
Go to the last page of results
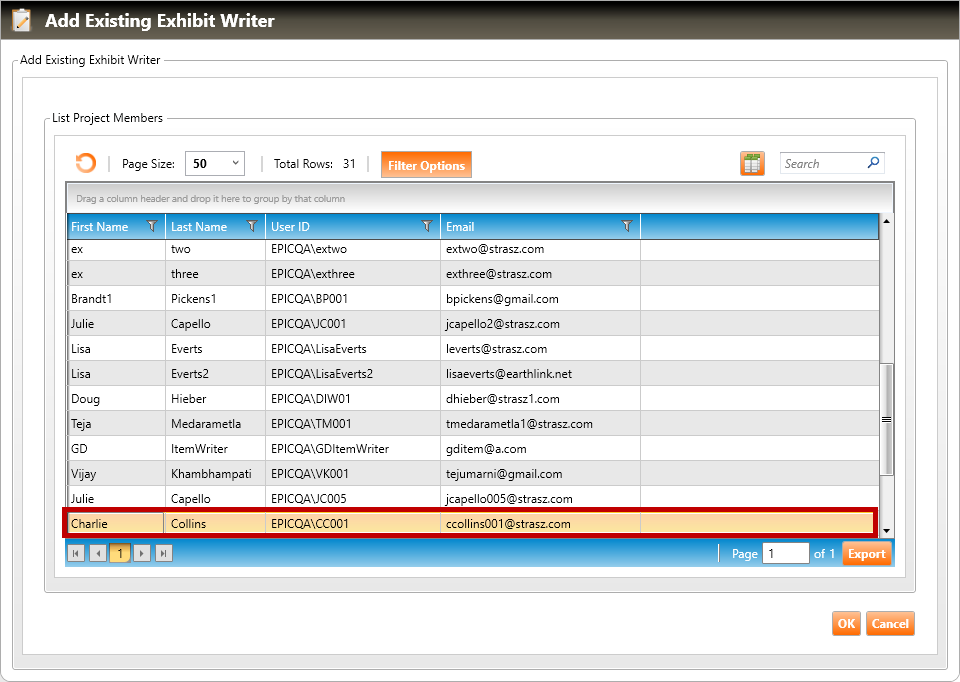[x=164, y=553]
